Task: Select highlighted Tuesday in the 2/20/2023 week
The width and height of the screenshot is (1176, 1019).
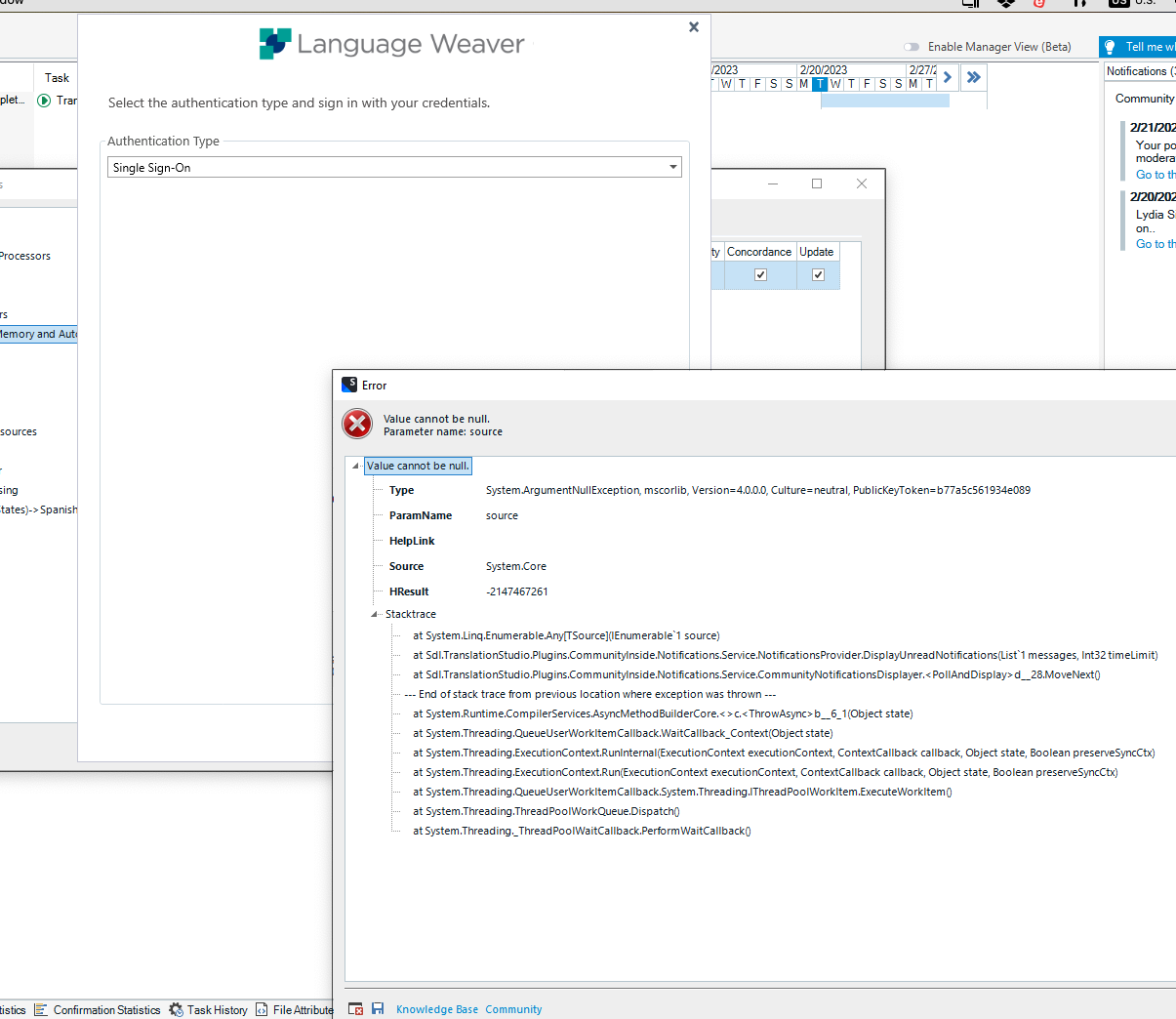Action: [820, 84]
